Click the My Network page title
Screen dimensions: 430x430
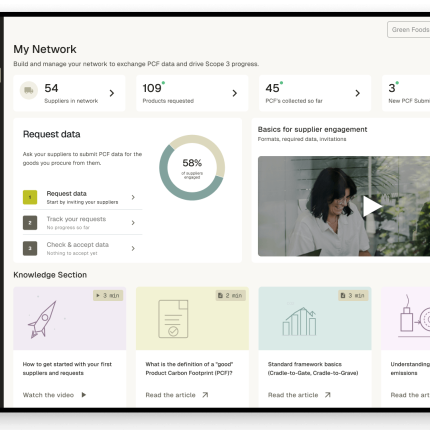pyautogui.click(x=45, y=49)
